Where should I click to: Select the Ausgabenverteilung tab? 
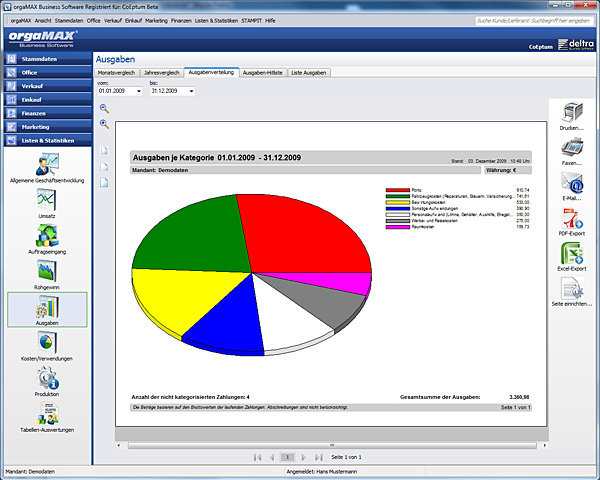tap(211, 72)
